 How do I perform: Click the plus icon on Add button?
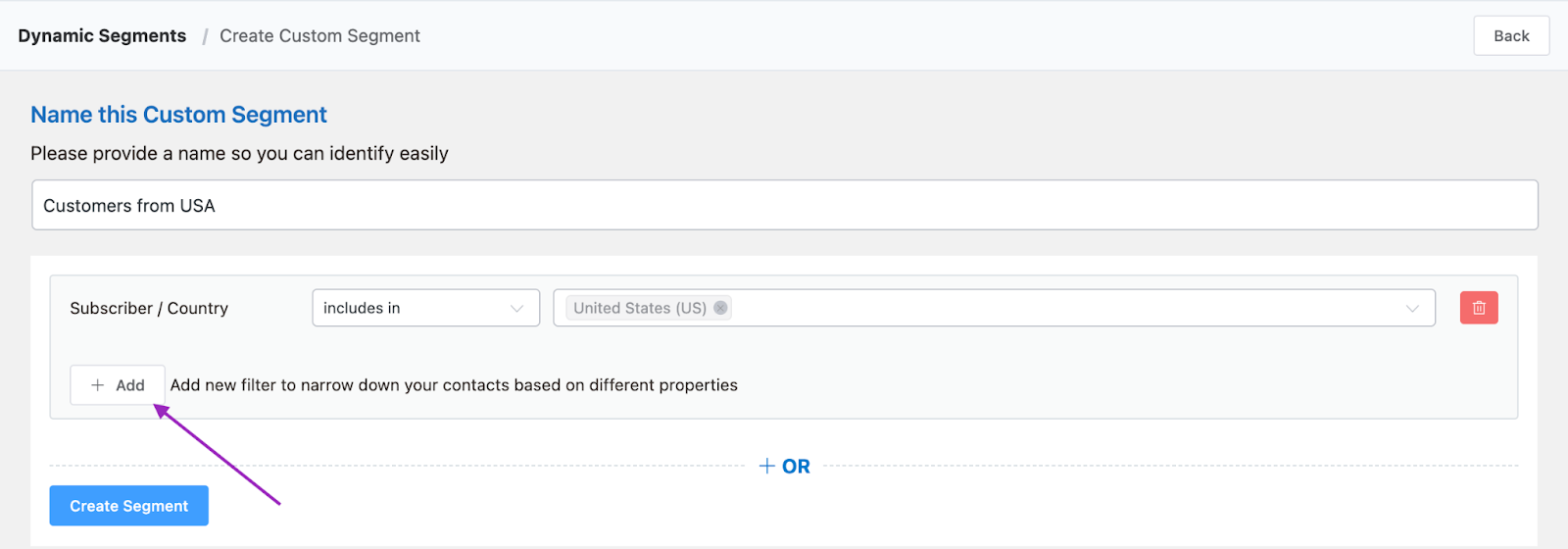98,385
